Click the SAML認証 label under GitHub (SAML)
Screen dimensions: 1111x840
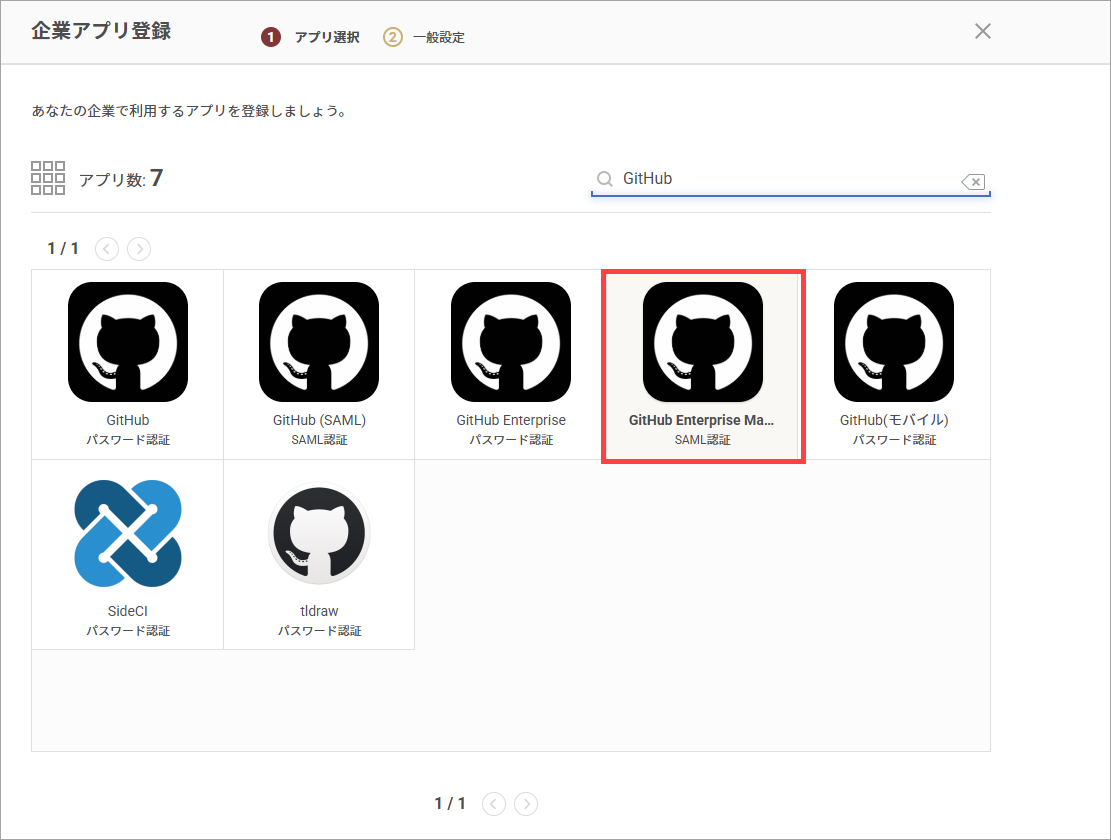320,440
